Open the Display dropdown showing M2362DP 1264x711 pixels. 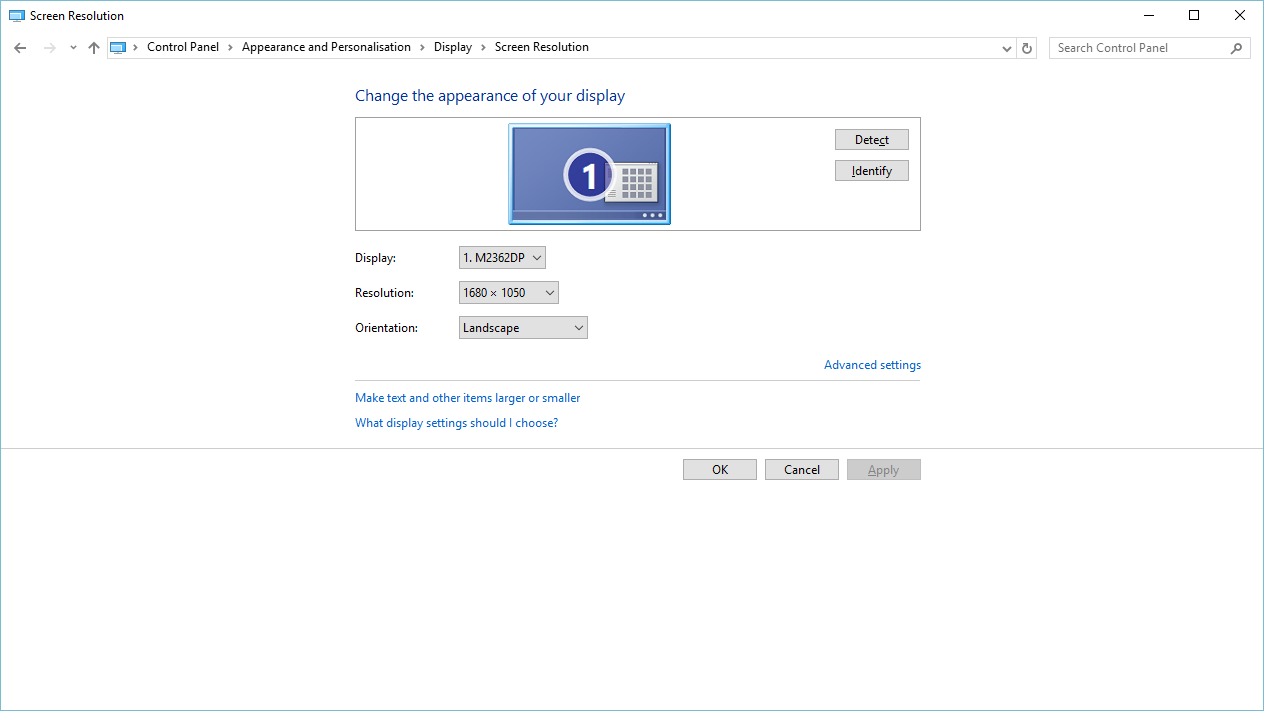pyautogui.click(x=502, y=258)
